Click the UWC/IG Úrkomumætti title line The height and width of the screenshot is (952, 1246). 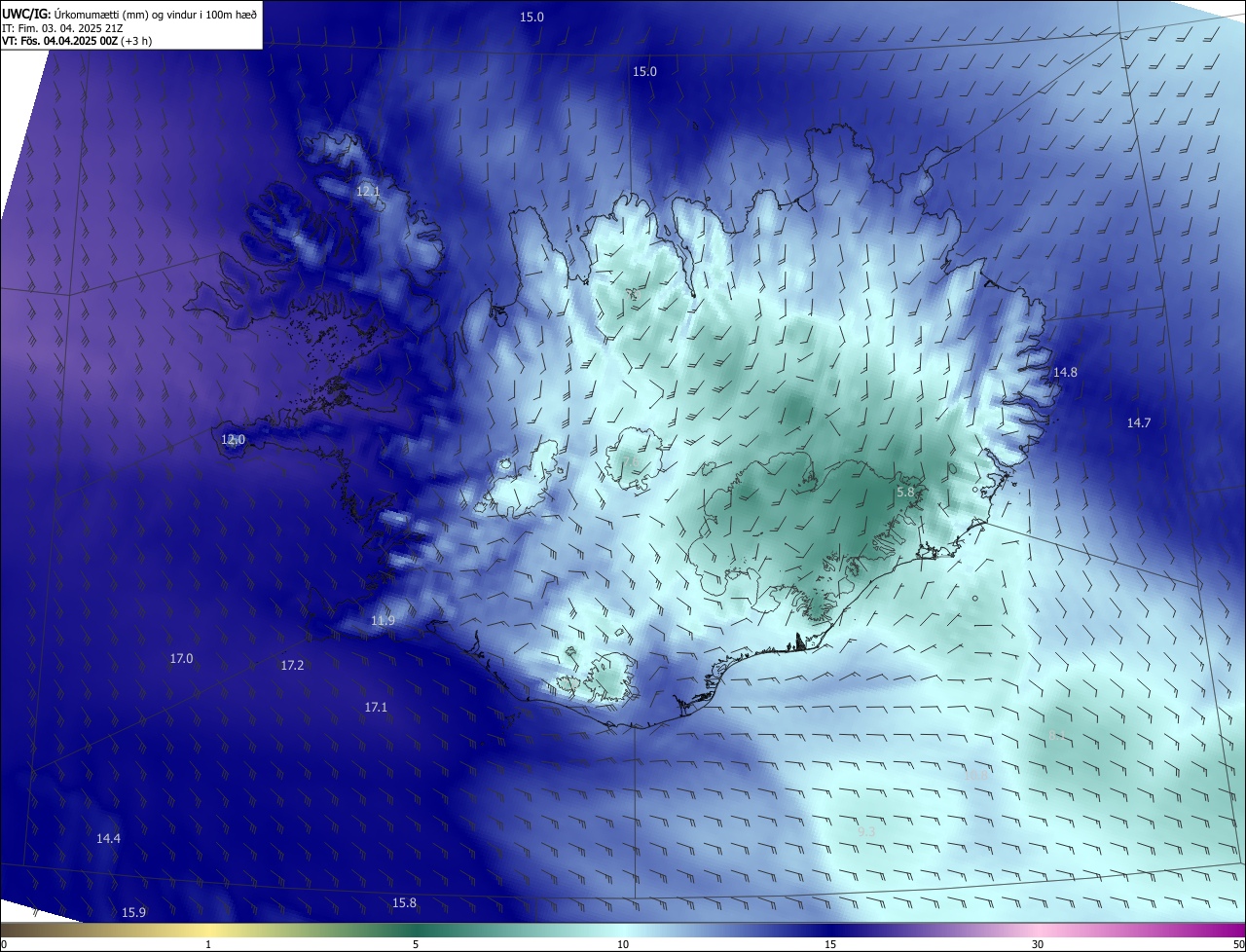click(x=129, y=14)
